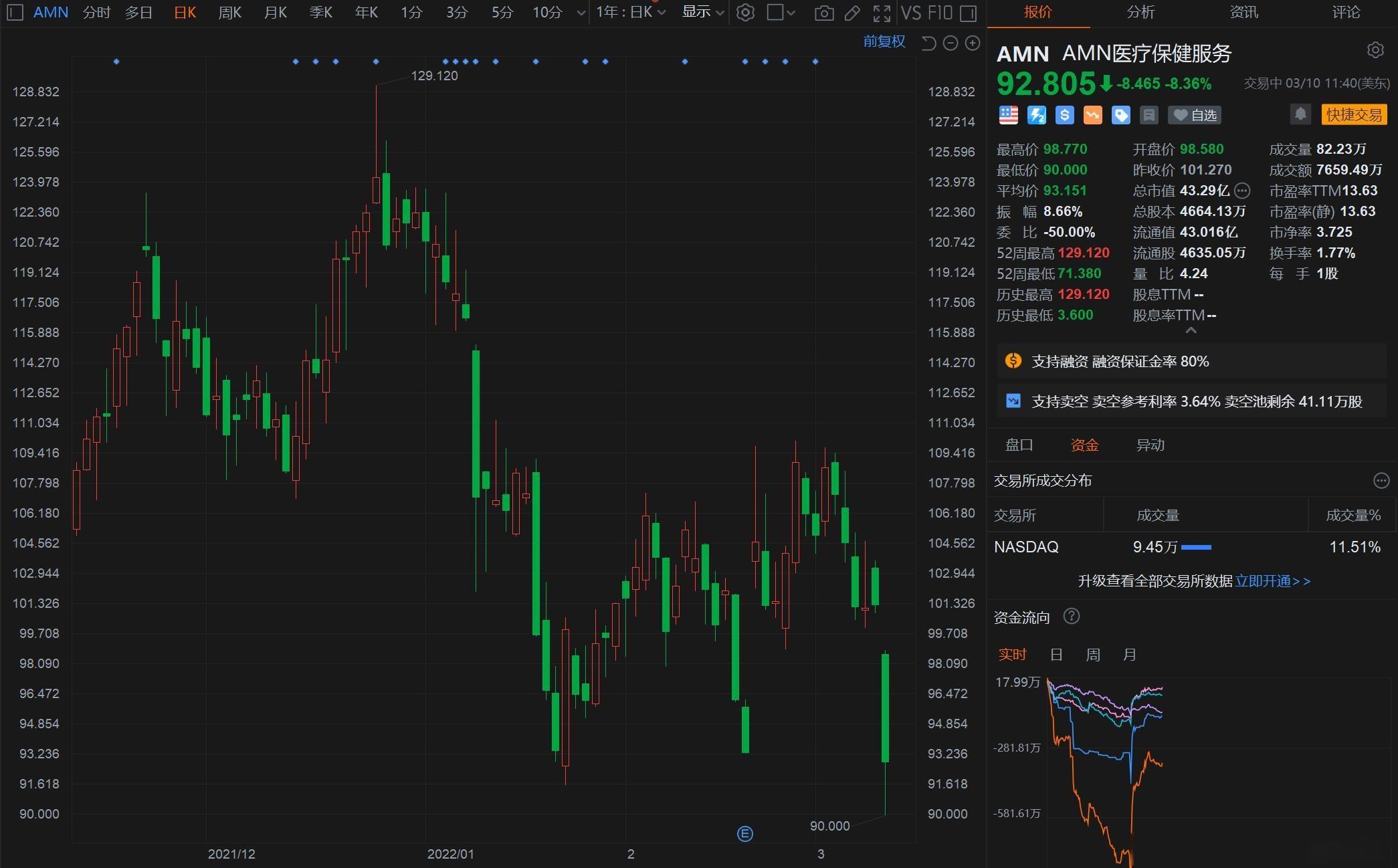Select 年K yearly candlestick view
This screenshot has height=868, width=1398.
point(366,13)
